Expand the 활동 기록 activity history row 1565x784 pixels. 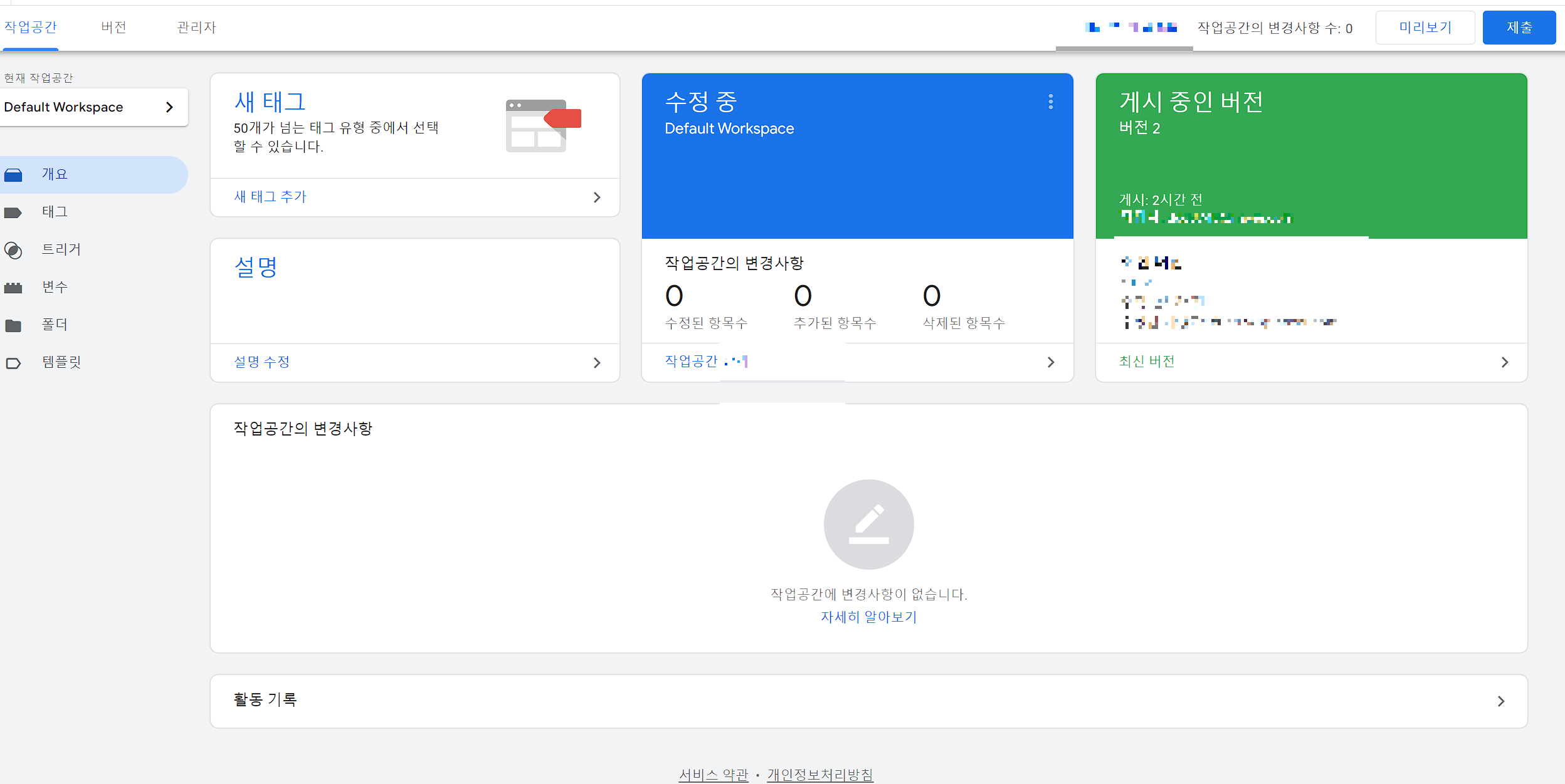pyautogui.click(x=1500, y=701)
